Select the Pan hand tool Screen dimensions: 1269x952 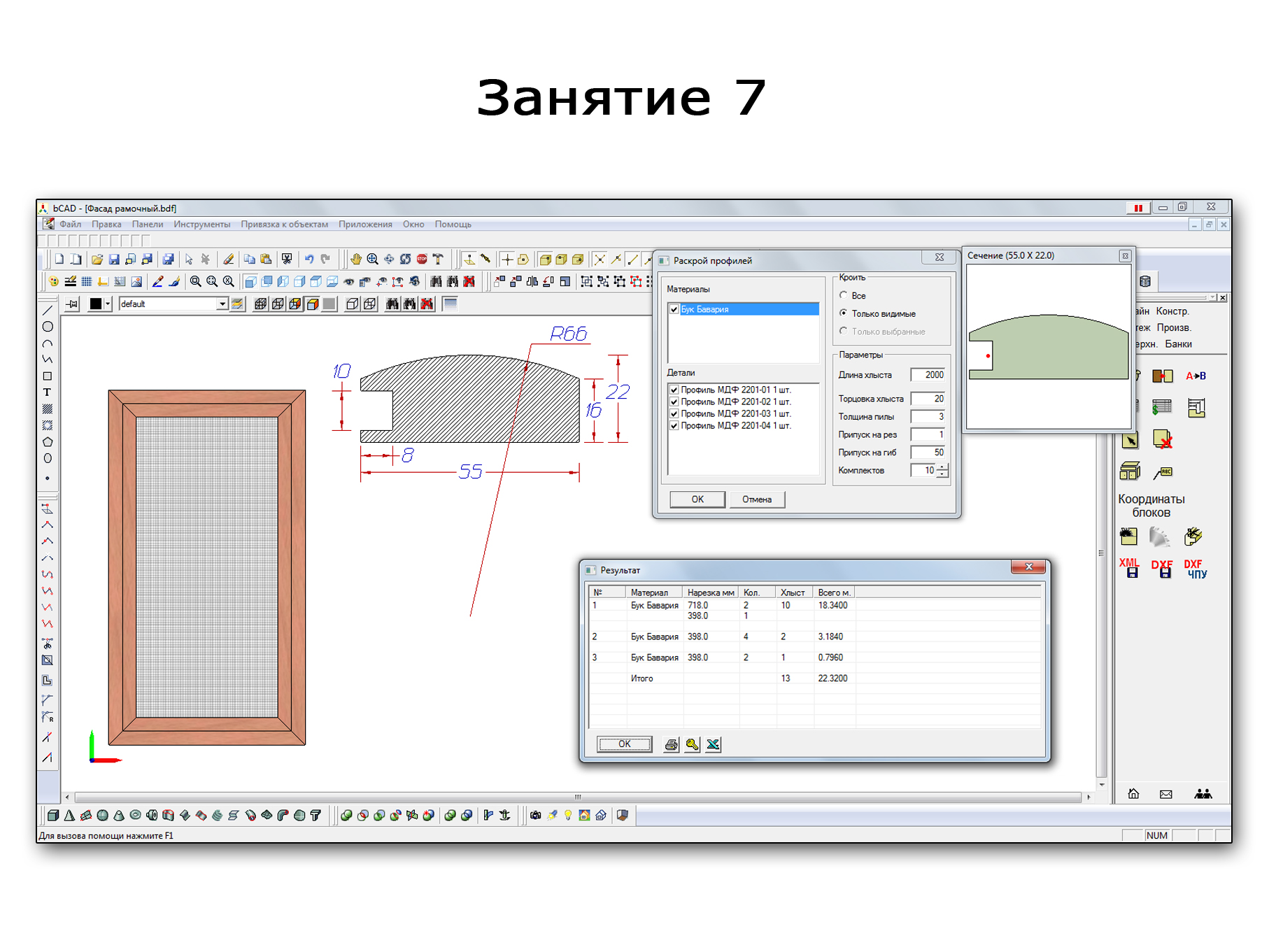point(356,260)
